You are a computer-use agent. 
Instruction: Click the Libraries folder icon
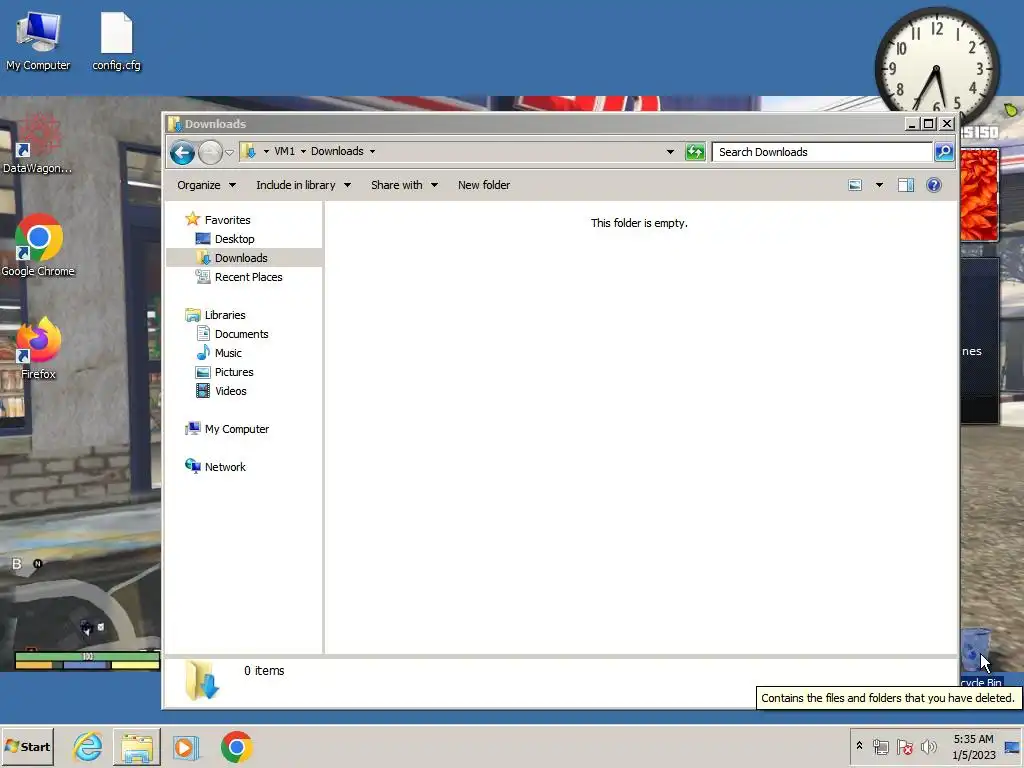click(193, 315)
